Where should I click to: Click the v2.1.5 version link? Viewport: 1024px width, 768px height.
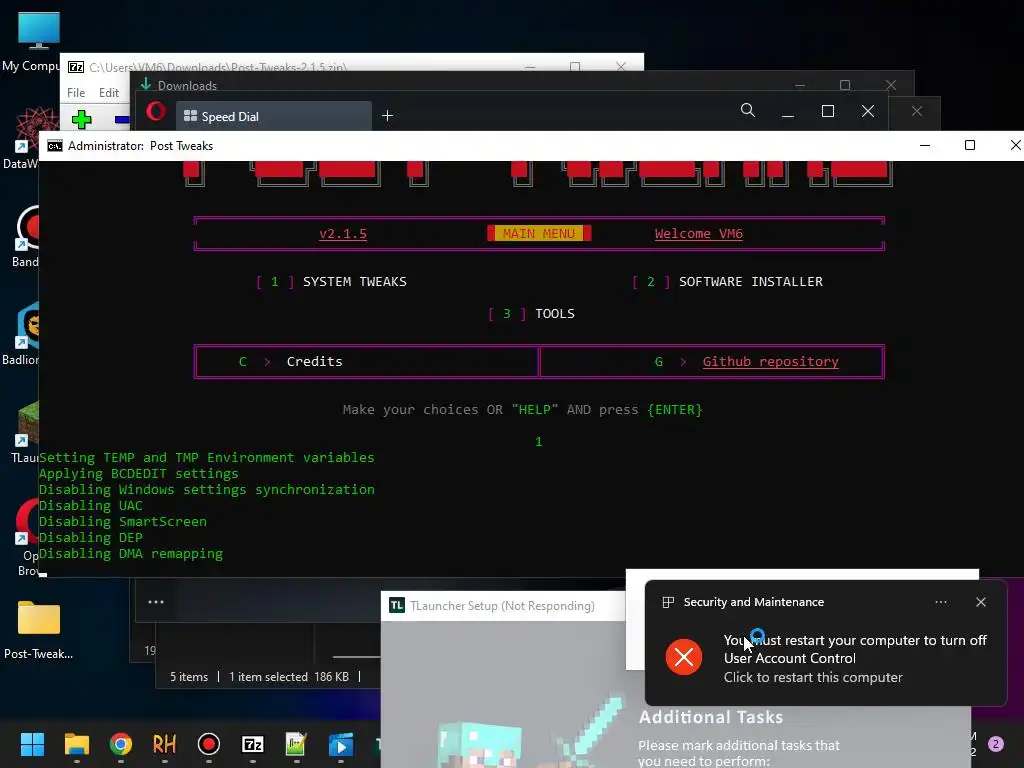(x=343, y=234)
